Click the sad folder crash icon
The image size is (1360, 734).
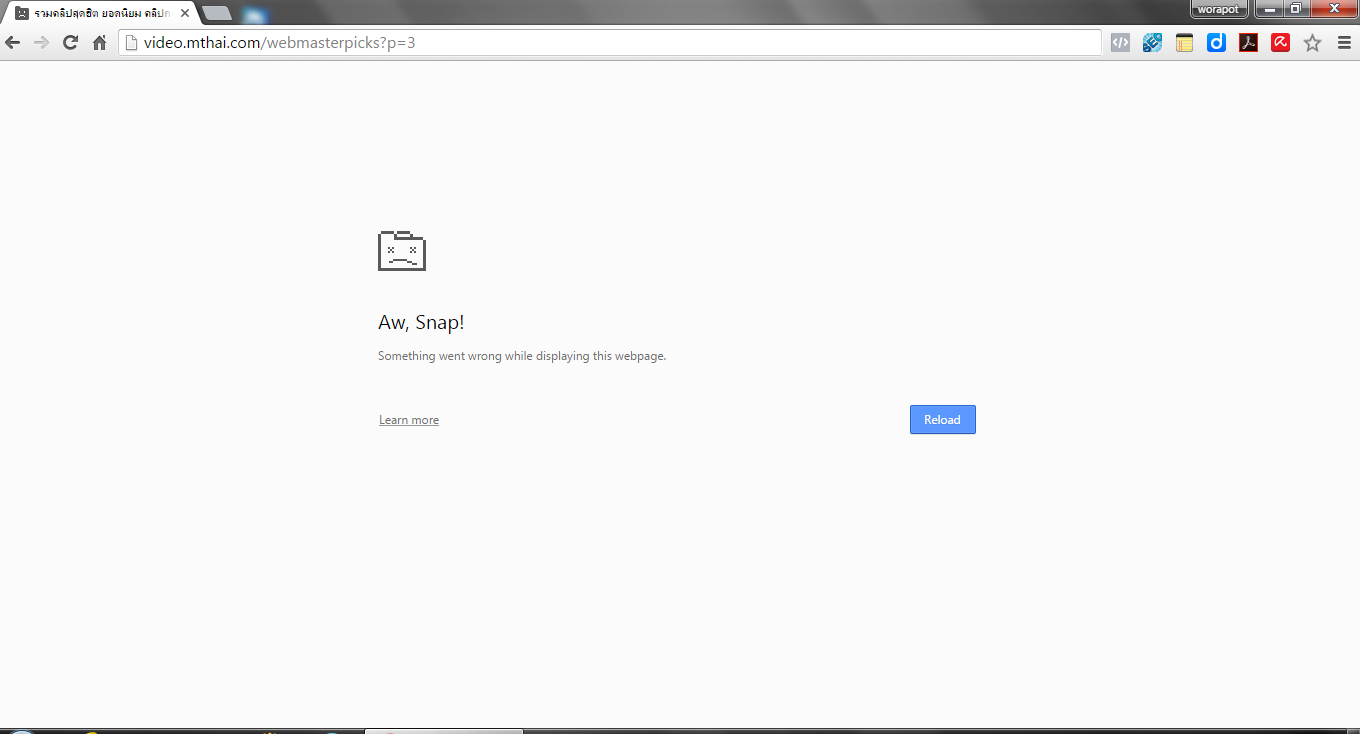[402, 250]
